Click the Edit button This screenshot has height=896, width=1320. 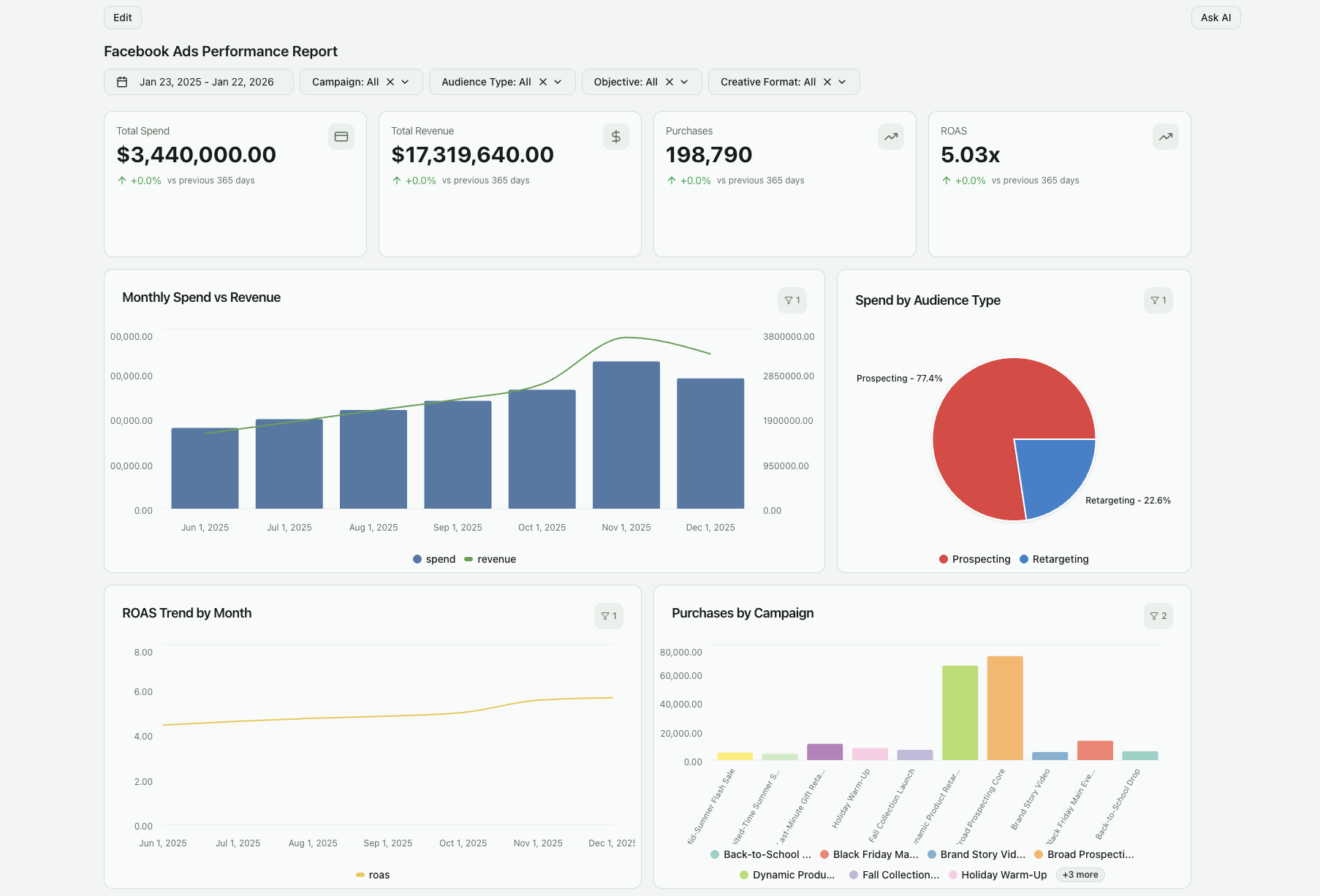122,17
